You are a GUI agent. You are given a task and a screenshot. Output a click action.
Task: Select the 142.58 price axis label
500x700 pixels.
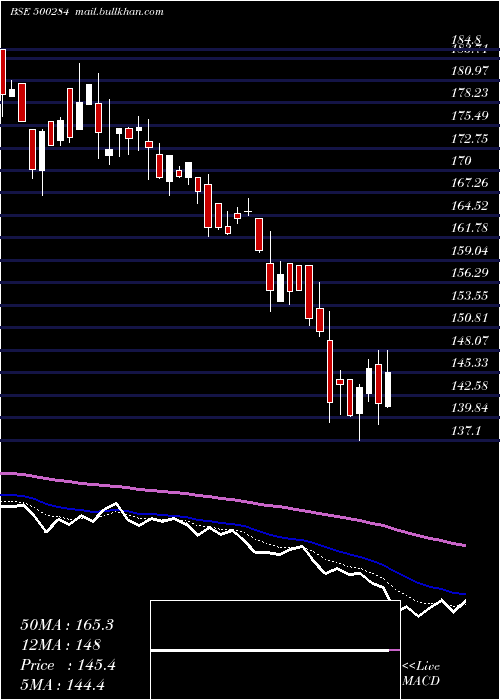470,385
